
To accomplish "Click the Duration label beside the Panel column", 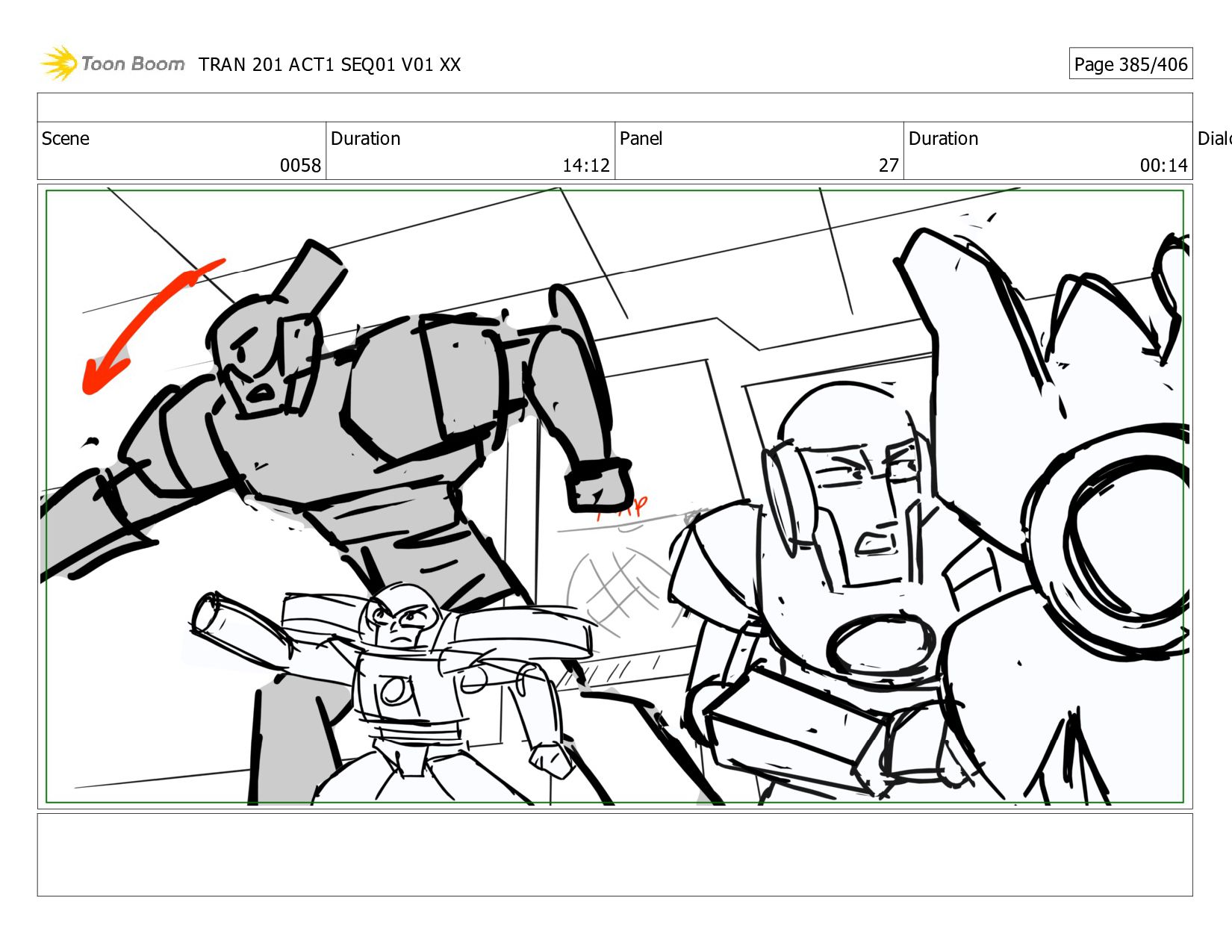I will (x=944, y=139).
